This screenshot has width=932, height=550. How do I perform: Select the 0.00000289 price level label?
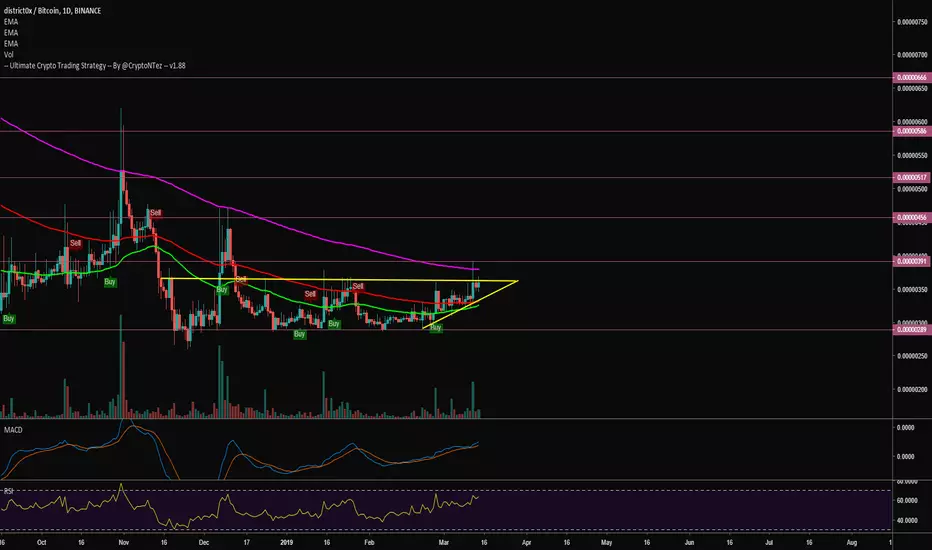(x=911, y=329)
